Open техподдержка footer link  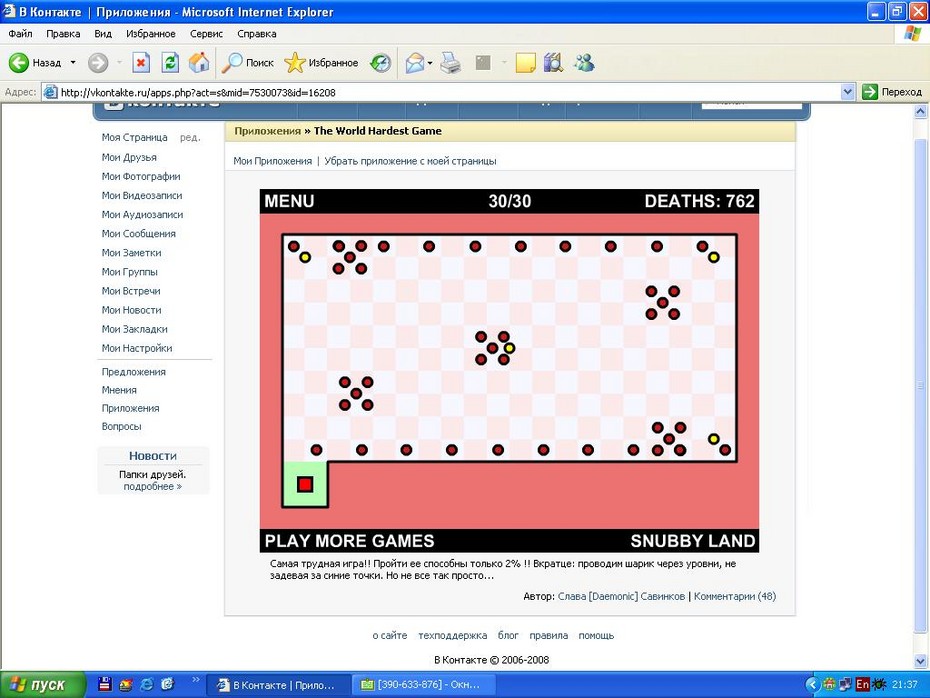(453, 635)
